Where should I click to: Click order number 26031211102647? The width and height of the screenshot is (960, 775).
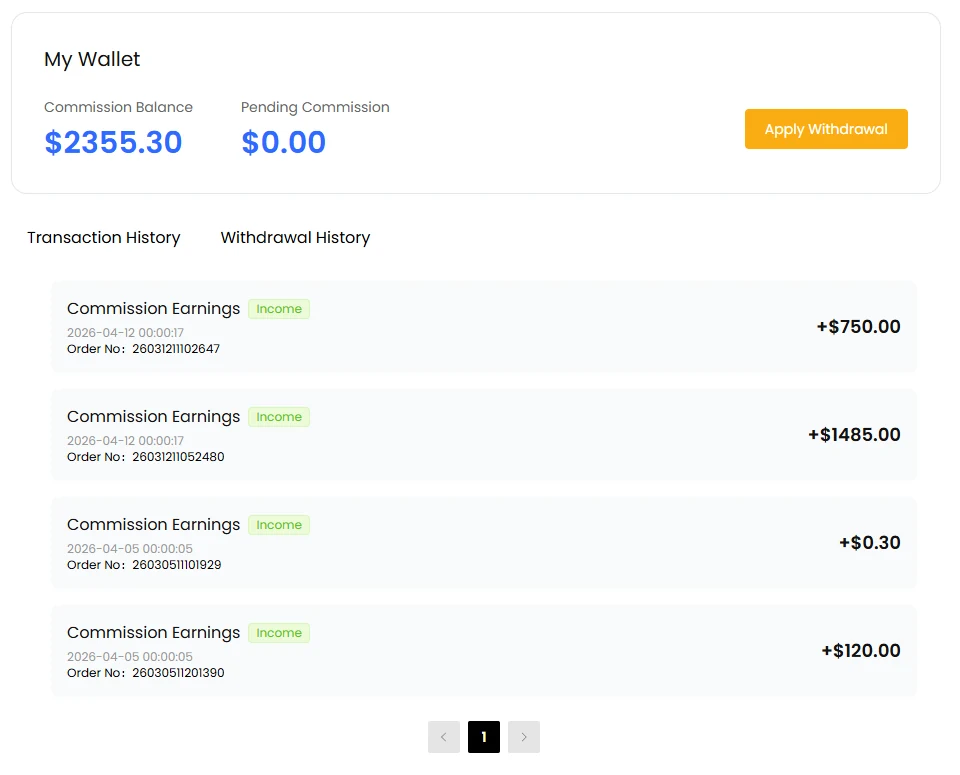[176, 349]
